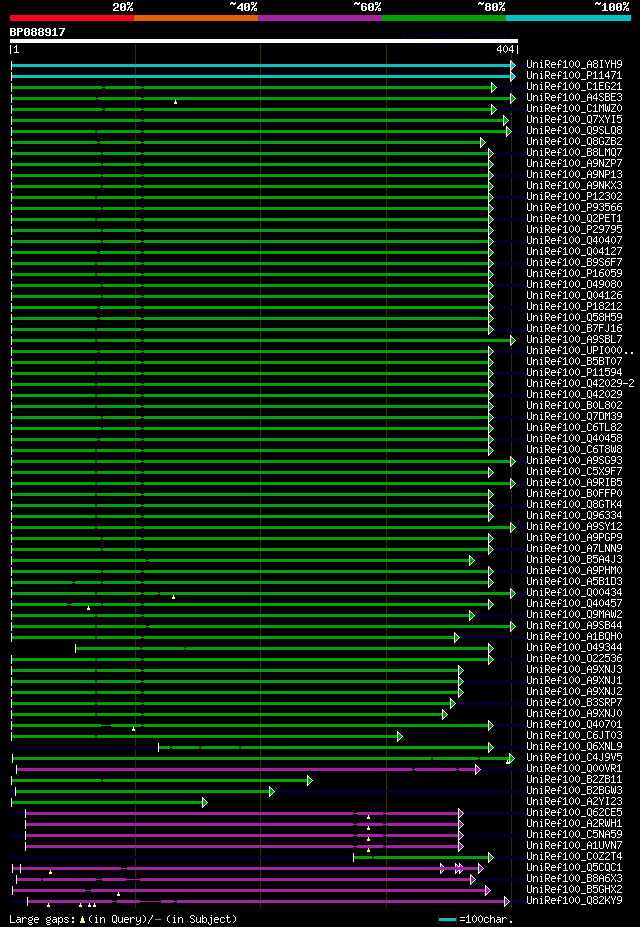Select the UniRef100_Q9MAW2 hit name
The width and height of the screenshot is (640, 927).
pos(574,614)
